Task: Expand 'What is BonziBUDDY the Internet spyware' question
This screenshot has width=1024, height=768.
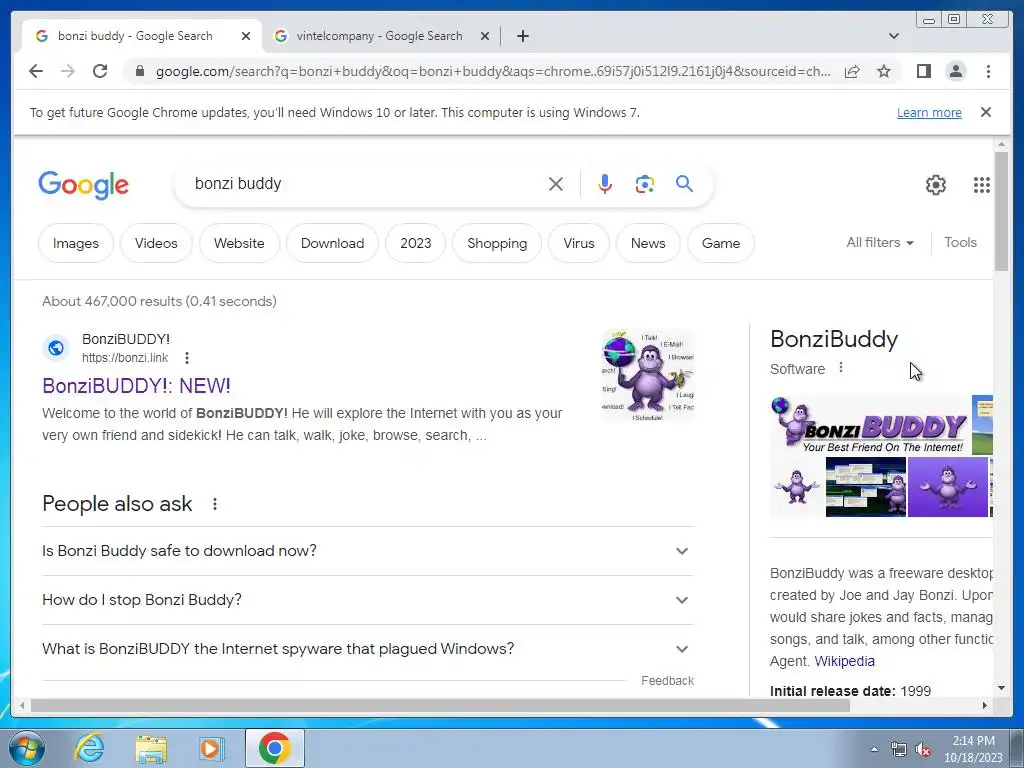Action: (x=367, y=649)
